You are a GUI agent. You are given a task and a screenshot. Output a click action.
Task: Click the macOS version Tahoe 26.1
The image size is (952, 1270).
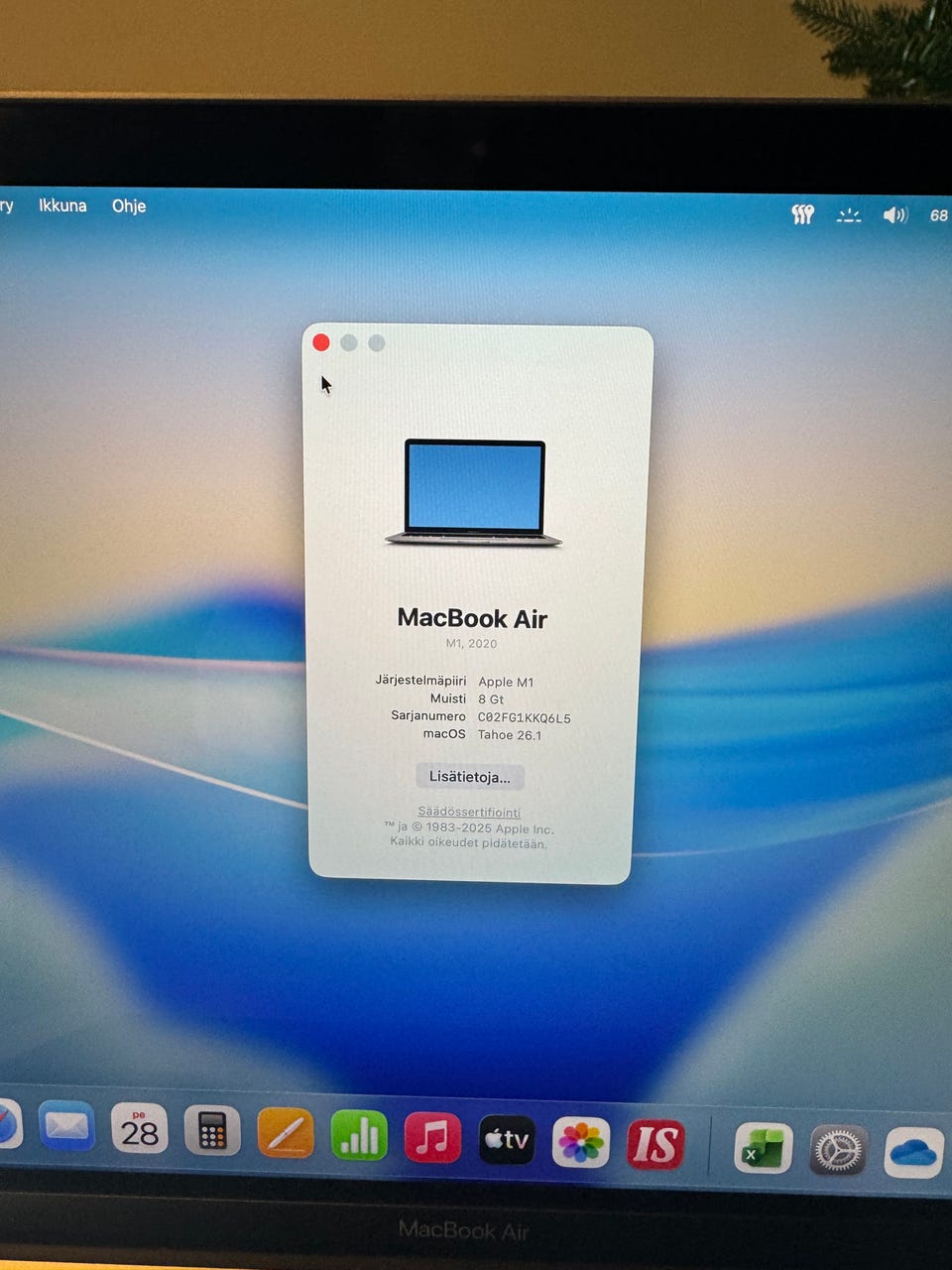click(x=510, y=735)
